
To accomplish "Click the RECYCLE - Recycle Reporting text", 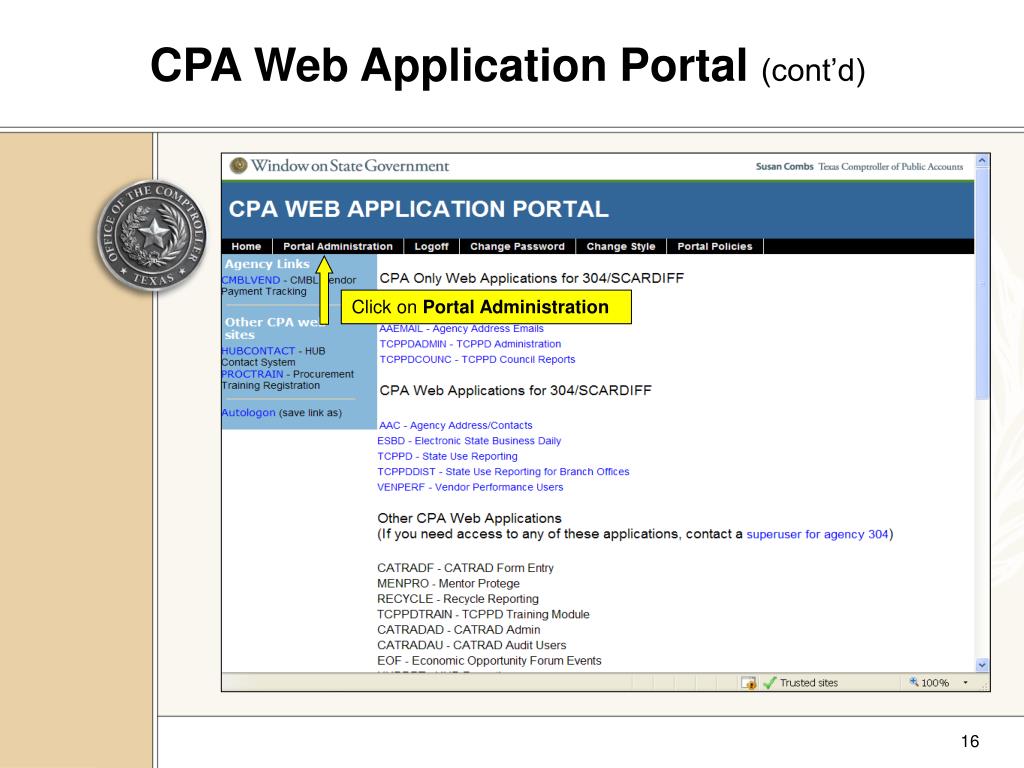I will coord(458,599).
